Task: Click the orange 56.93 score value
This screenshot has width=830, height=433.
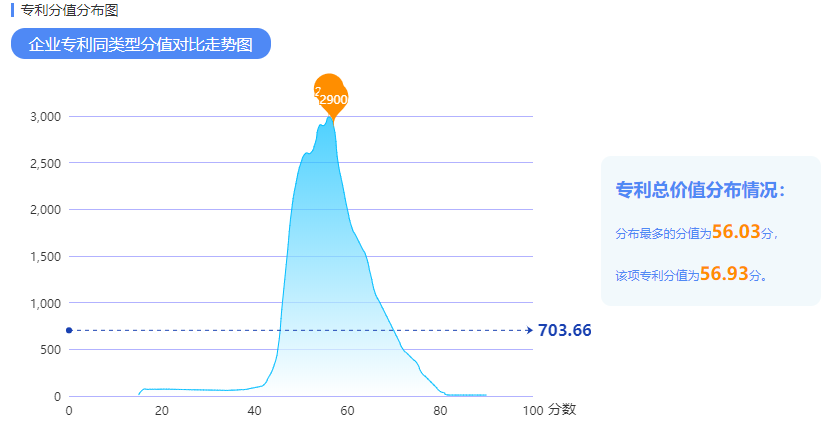Action: click(x=724, y=274)
